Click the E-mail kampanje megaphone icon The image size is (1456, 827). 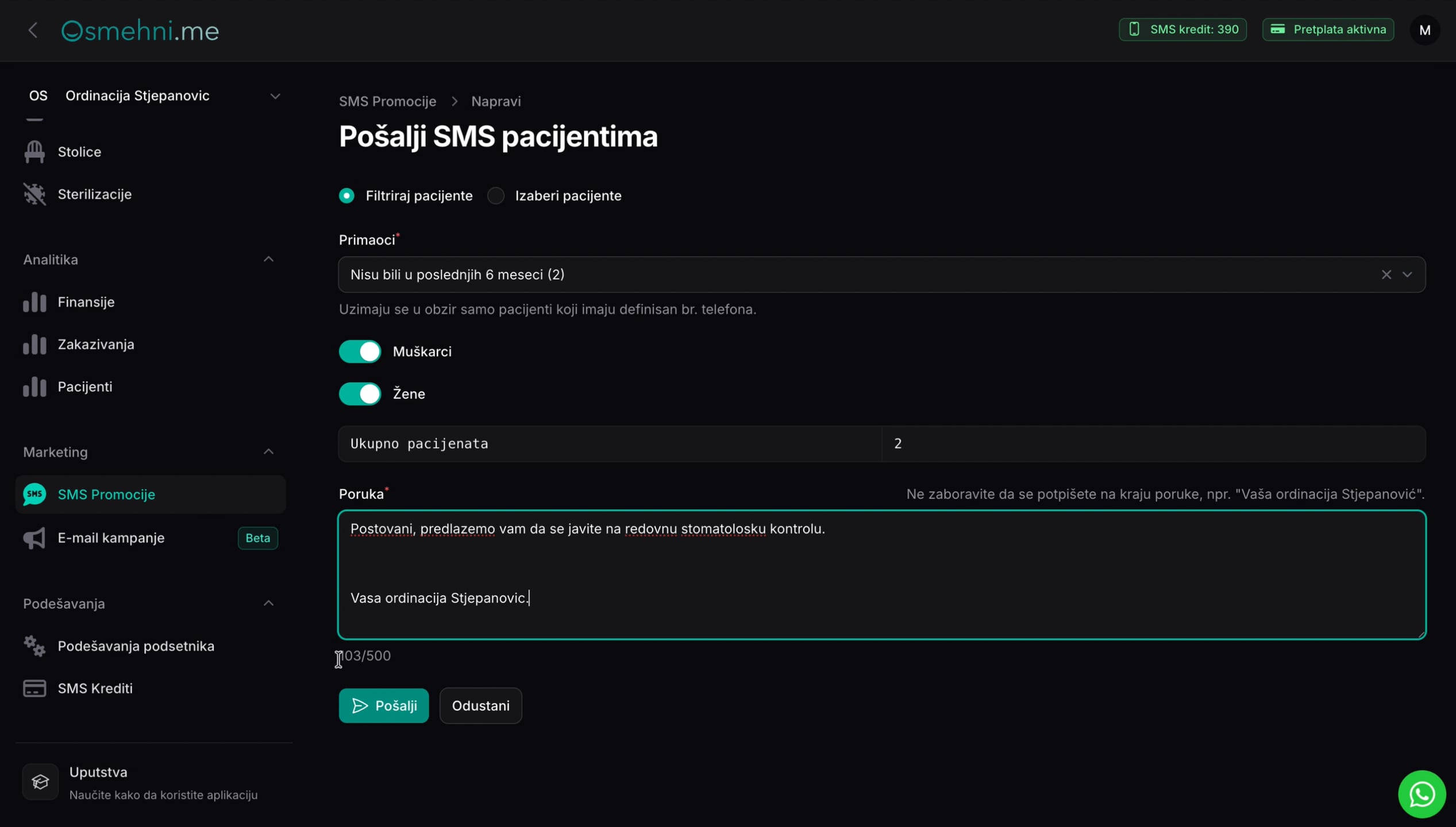pyautogui.click(x=34, y=538)
